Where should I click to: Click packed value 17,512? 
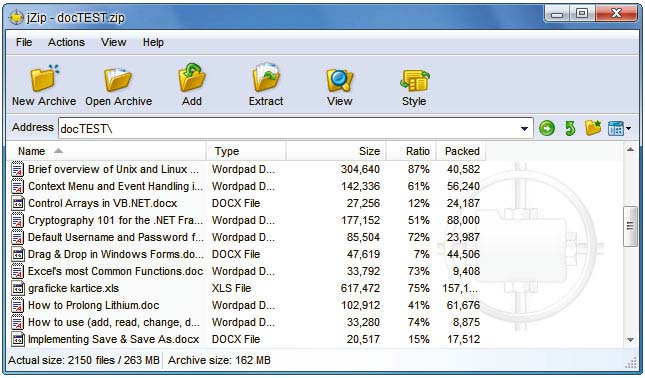pyautogui.click(x=463, y=339)
